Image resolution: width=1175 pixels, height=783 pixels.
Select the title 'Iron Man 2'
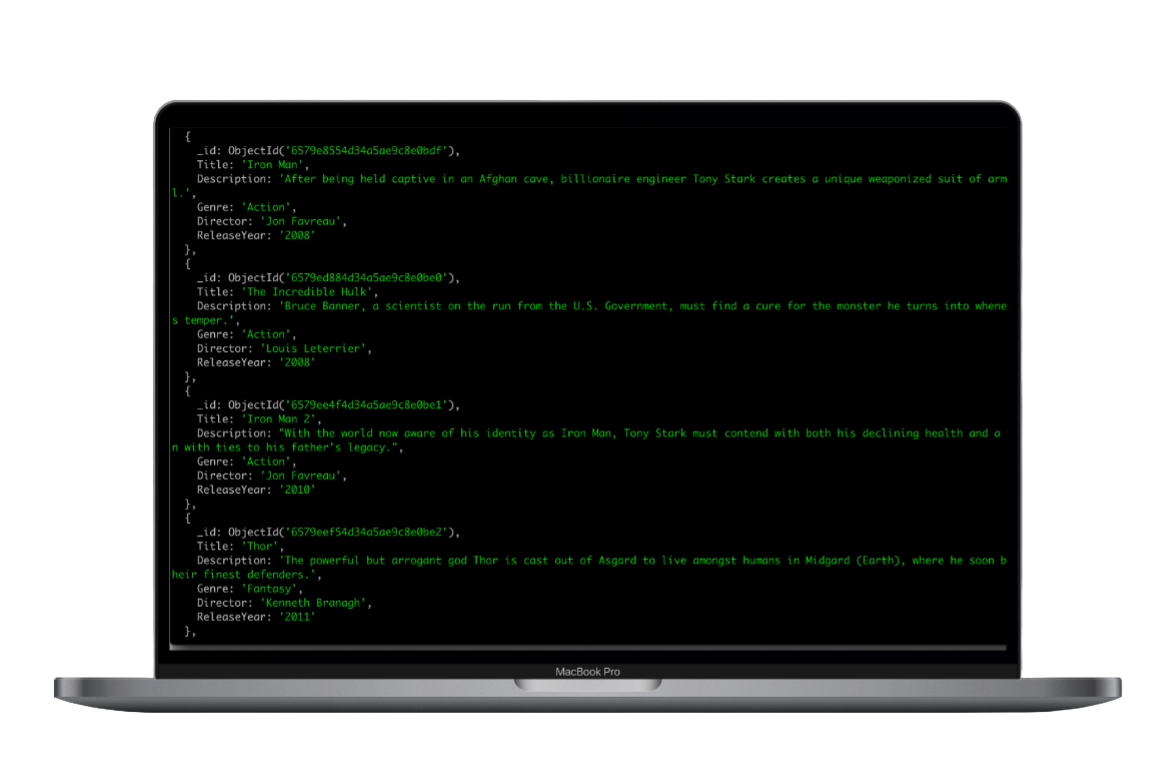click(279, 420)
